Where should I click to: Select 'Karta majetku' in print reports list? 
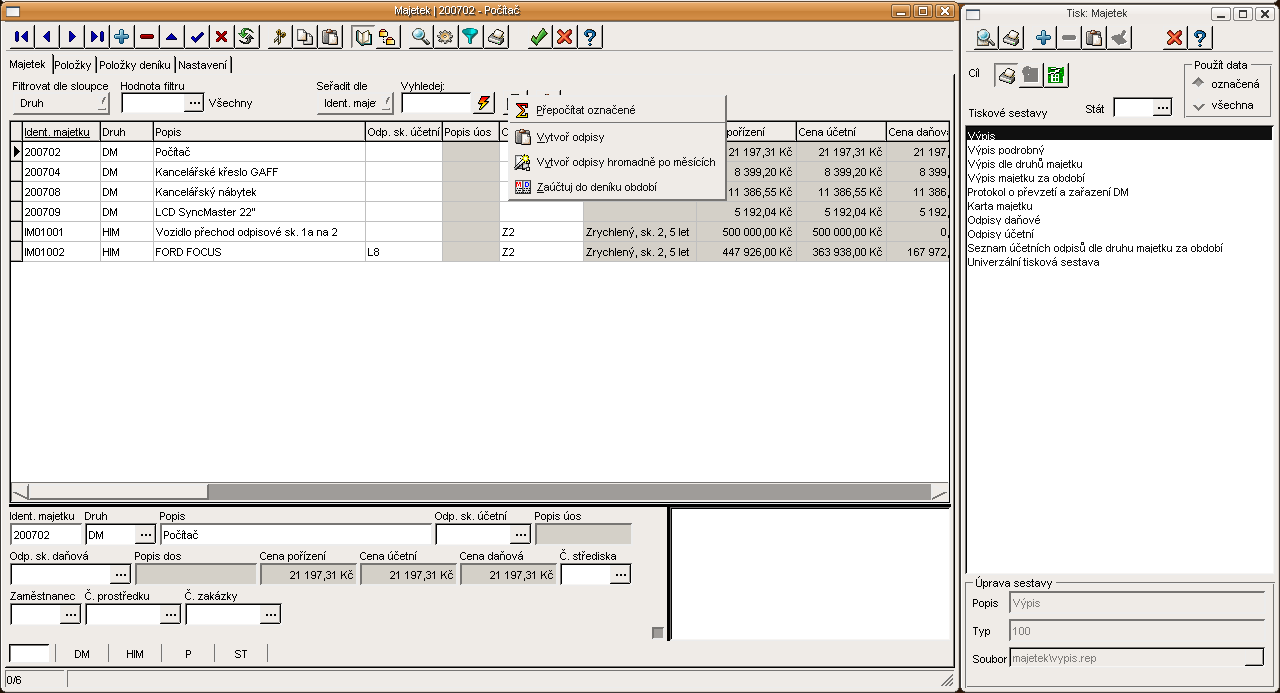pyautogui.click(x=1000, y=206)
